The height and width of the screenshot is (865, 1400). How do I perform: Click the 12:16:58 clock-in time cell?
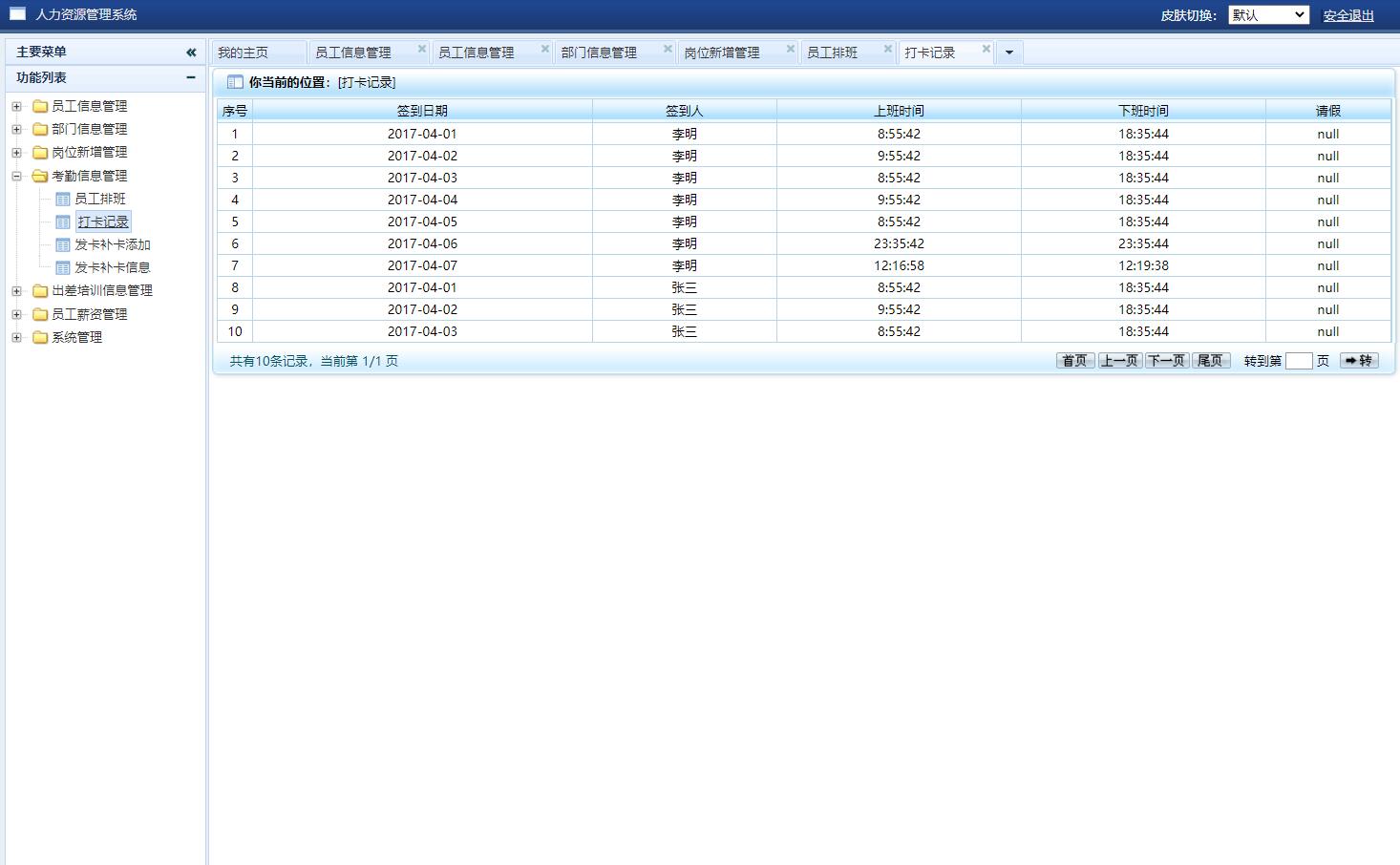pyautogui.click(x=900, y=265)
